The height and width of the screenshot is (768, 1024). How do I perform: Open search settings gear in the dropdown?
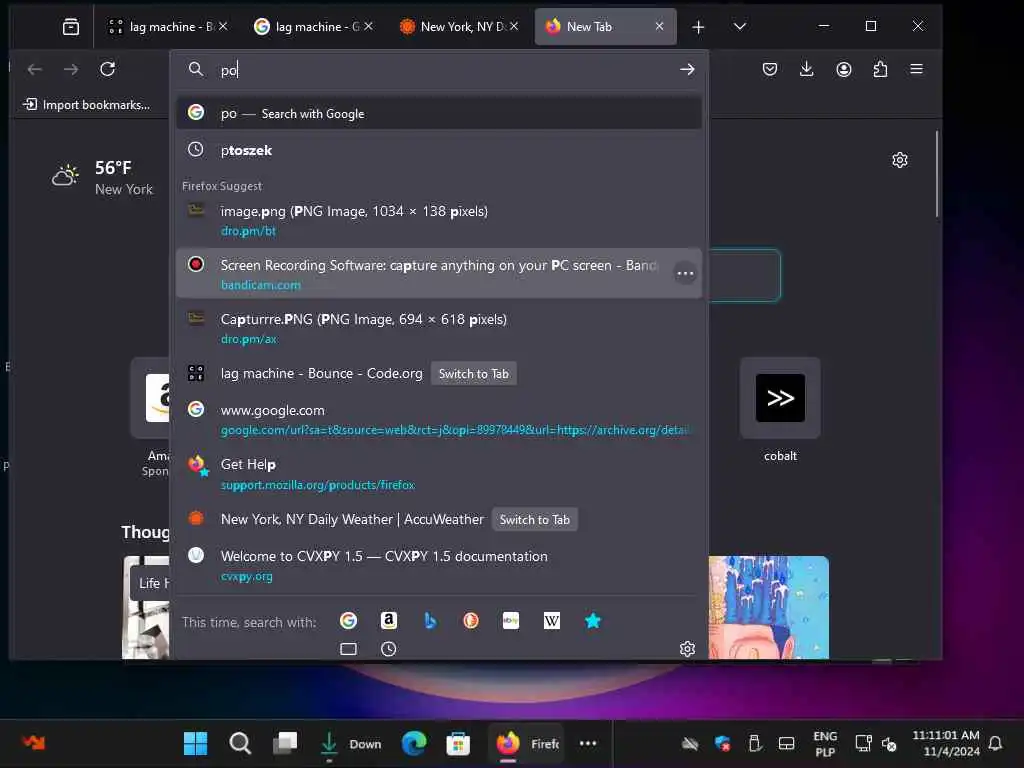click(687, 648)
